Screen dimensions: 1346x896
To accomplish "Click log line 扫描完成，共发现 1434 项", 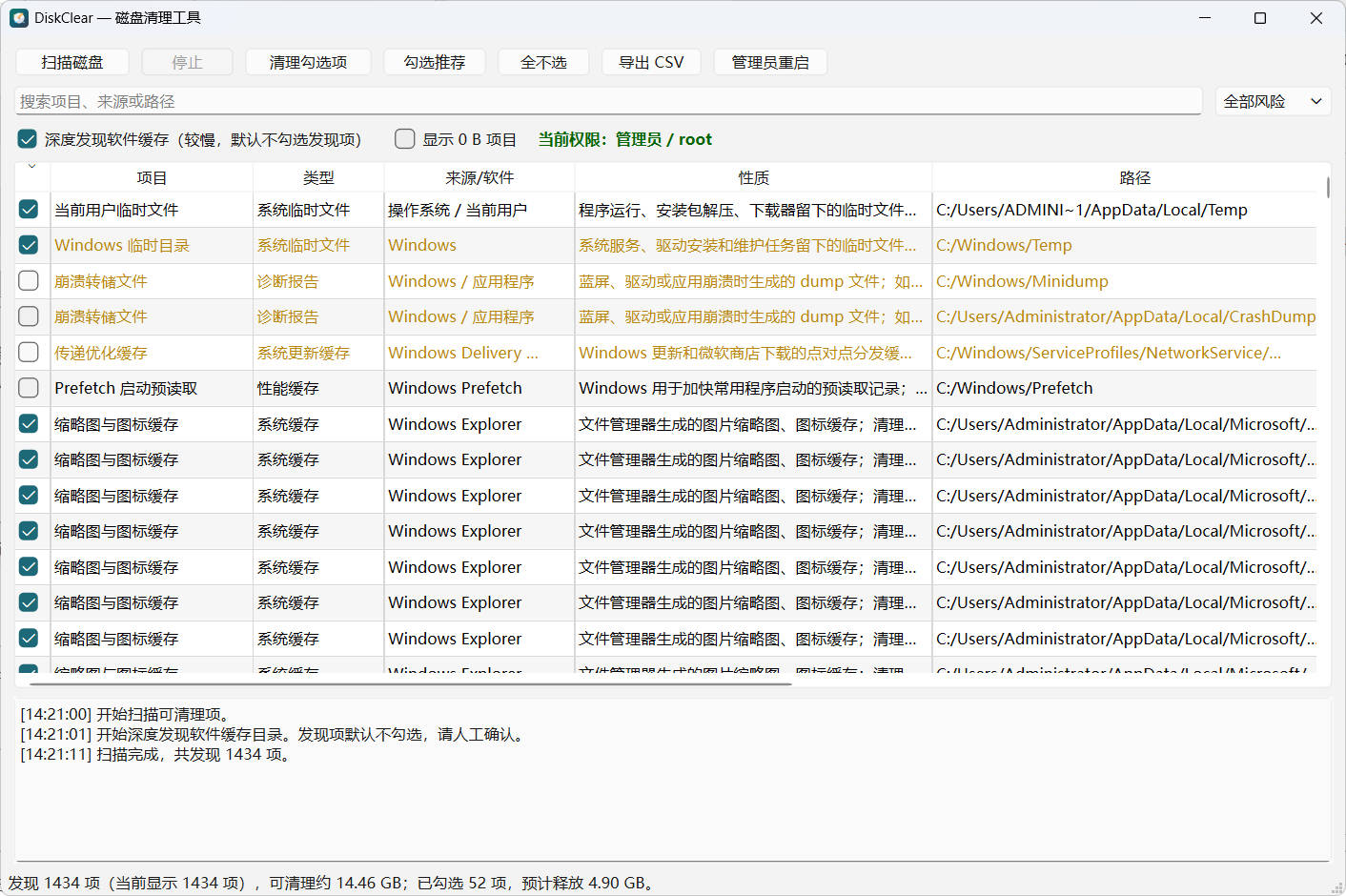I will click(x=155, y=754).
